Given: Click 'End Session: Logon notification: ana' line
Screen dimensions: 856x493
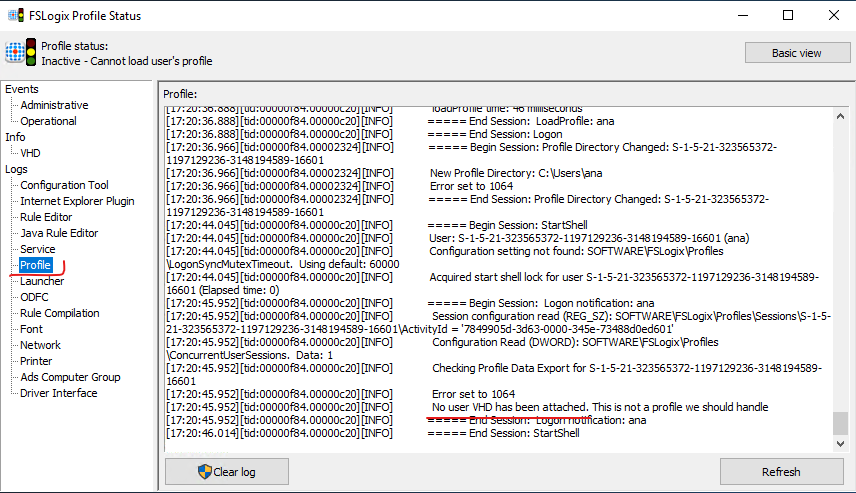Looking at the screenshot, I should [x=406, y=420].
